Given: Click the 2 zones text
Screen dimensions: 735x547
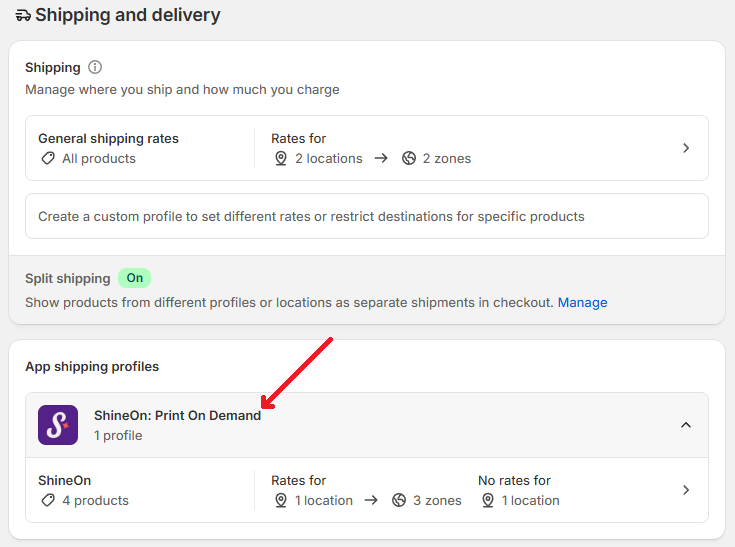Looking at the screenshot, I should pyautogui.click(x=447, y=158).
